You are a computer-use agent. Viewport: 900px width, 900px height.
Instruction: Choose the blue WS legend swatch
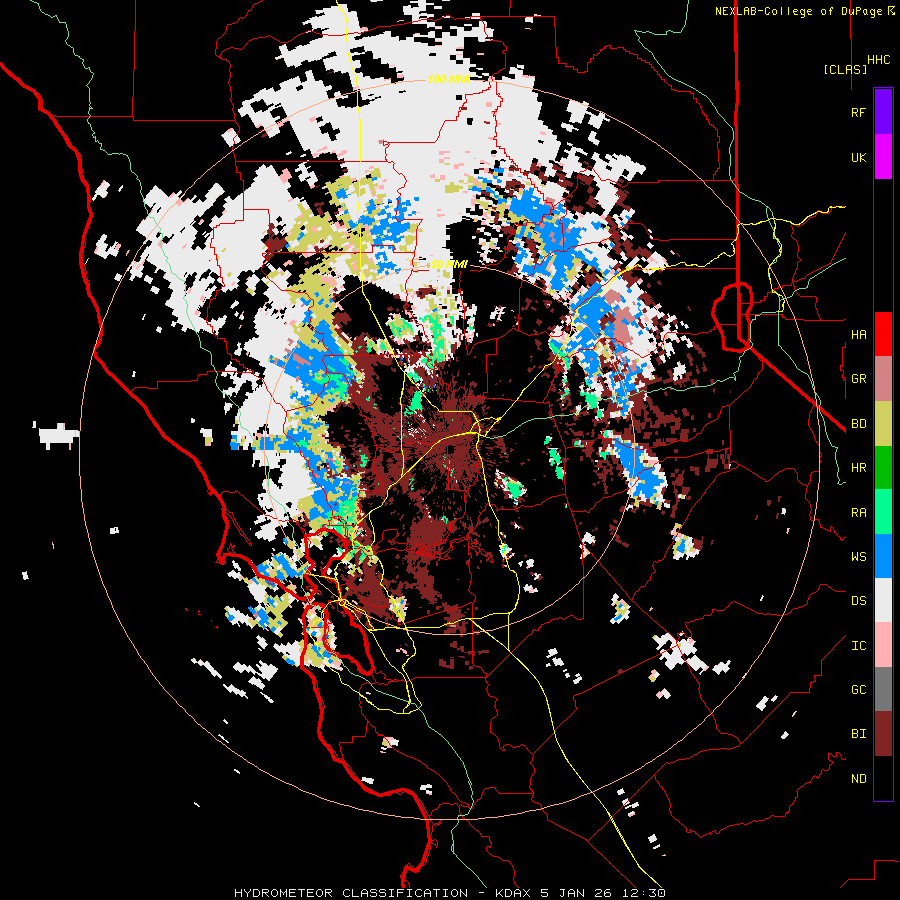coord(883,556)
